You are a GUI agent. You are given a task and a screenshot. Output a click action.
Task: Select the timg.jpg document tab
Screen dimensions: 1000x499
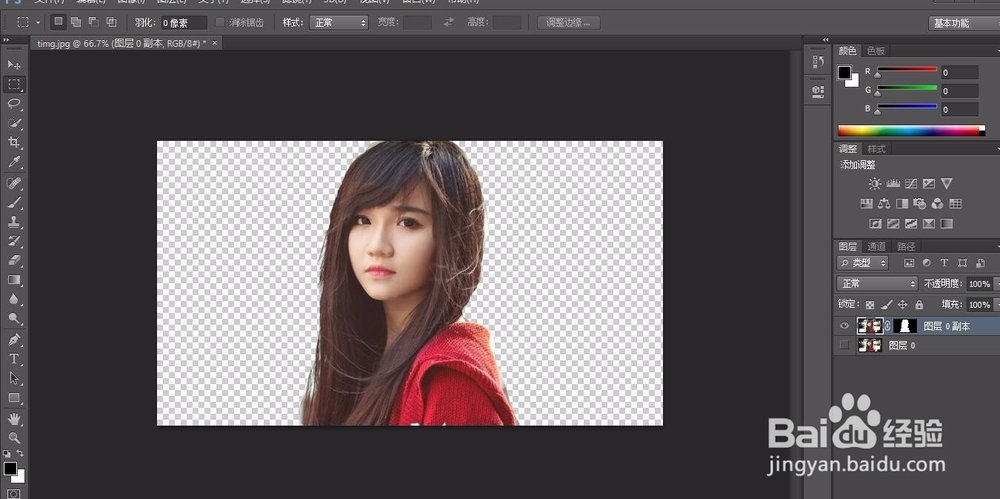click(121, 43)
